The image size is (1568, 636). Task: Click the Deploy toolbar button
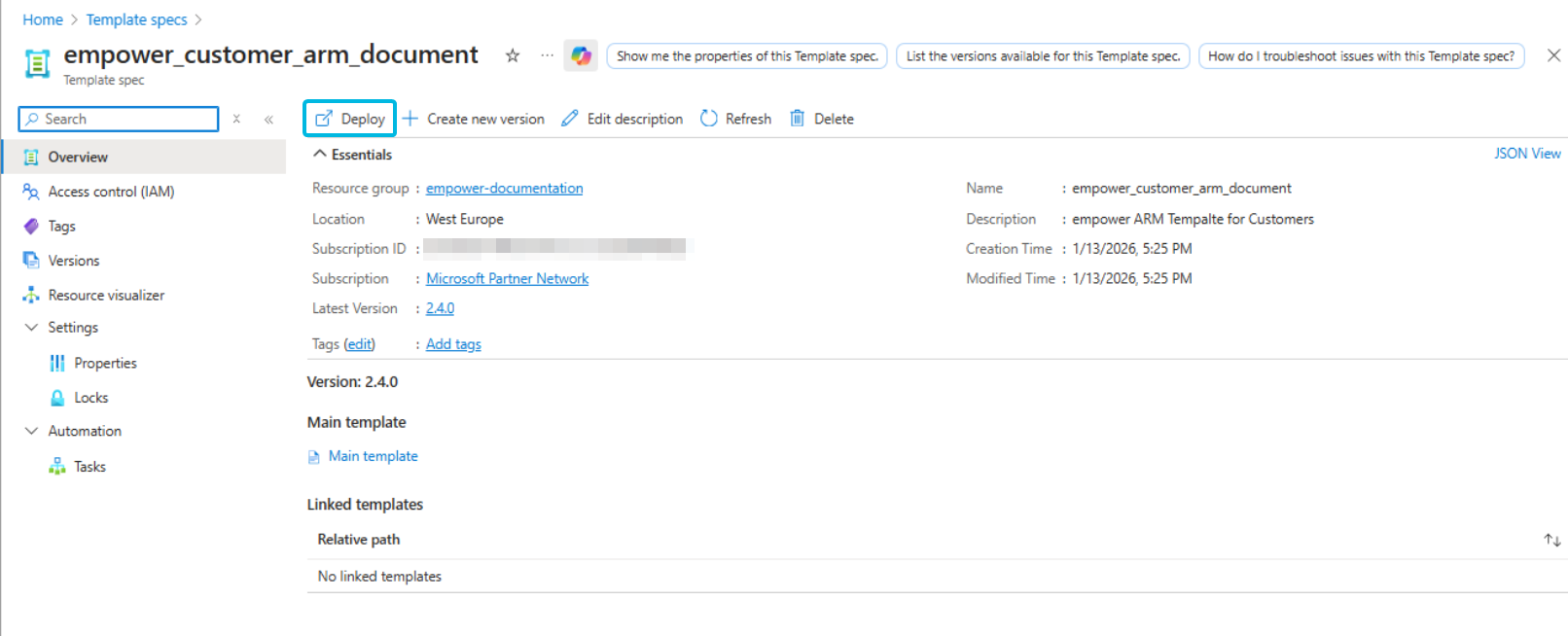[x=350, y=119]
